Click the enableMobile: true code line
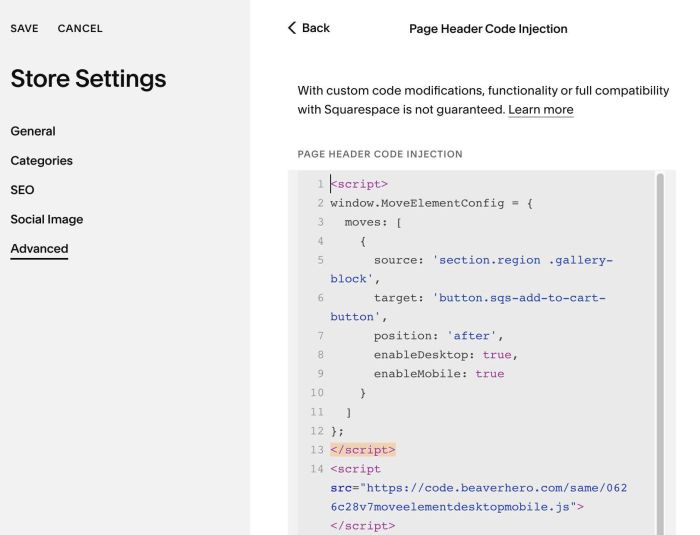Viewport: 700px width, 535px height. click(439, 374)
